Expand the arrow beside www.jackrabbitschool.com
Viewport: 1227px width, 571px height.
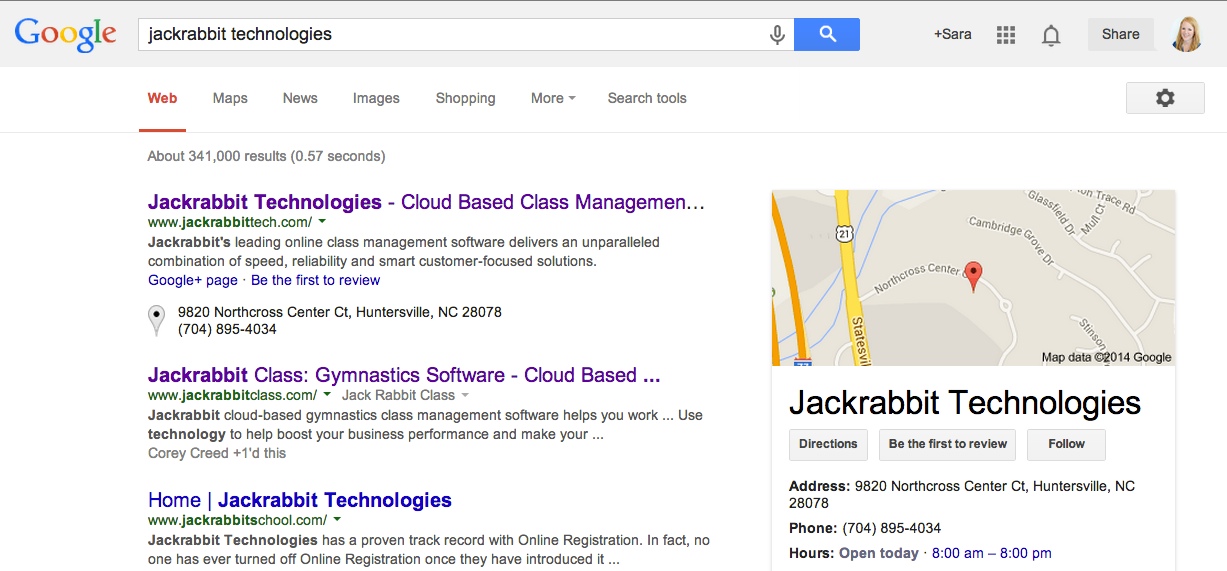tap(337, 520)
